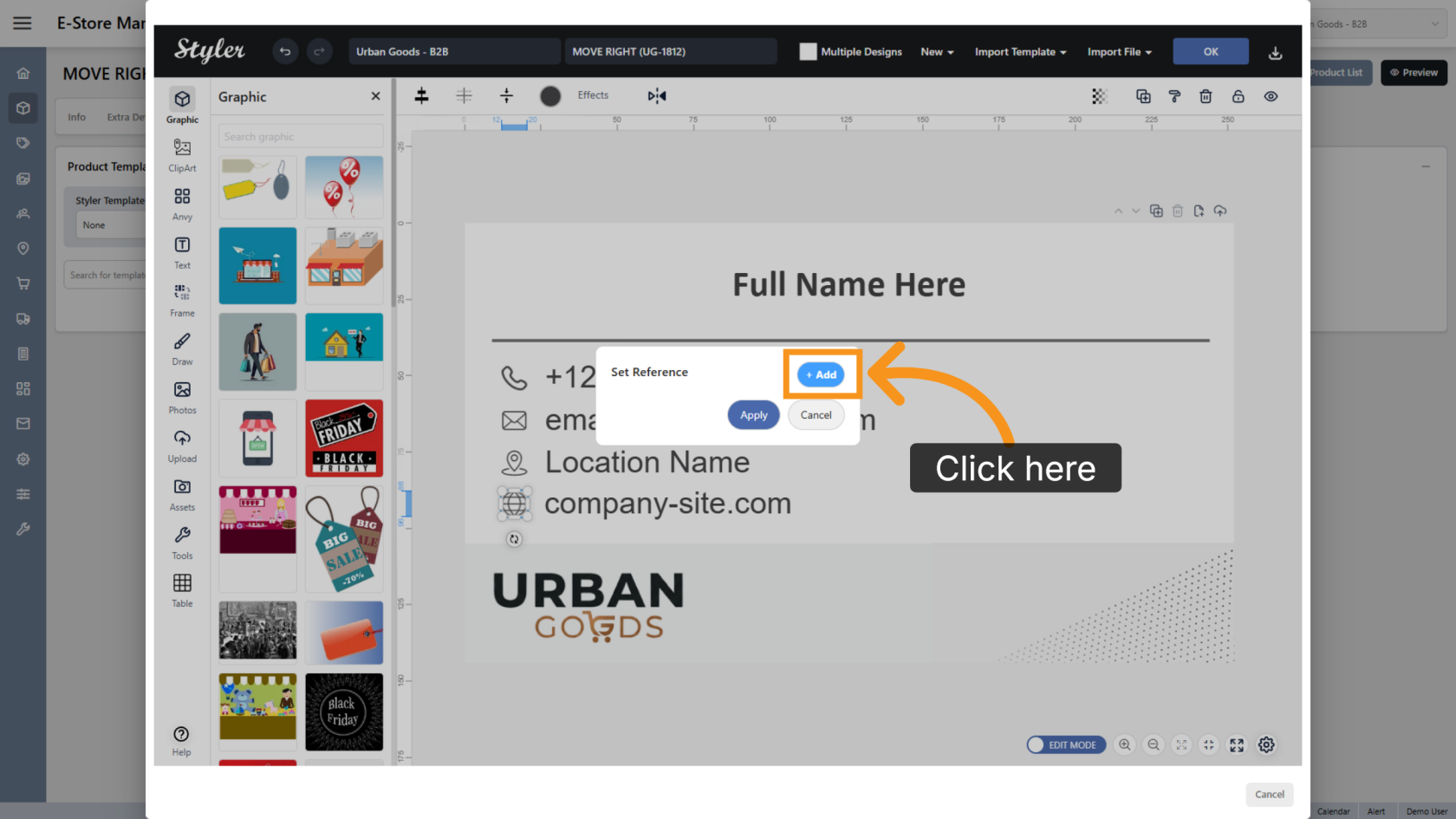
Task: Toggle the Multiple Designs checkbox
Action: pyautogui.click(x=808, y=52)
